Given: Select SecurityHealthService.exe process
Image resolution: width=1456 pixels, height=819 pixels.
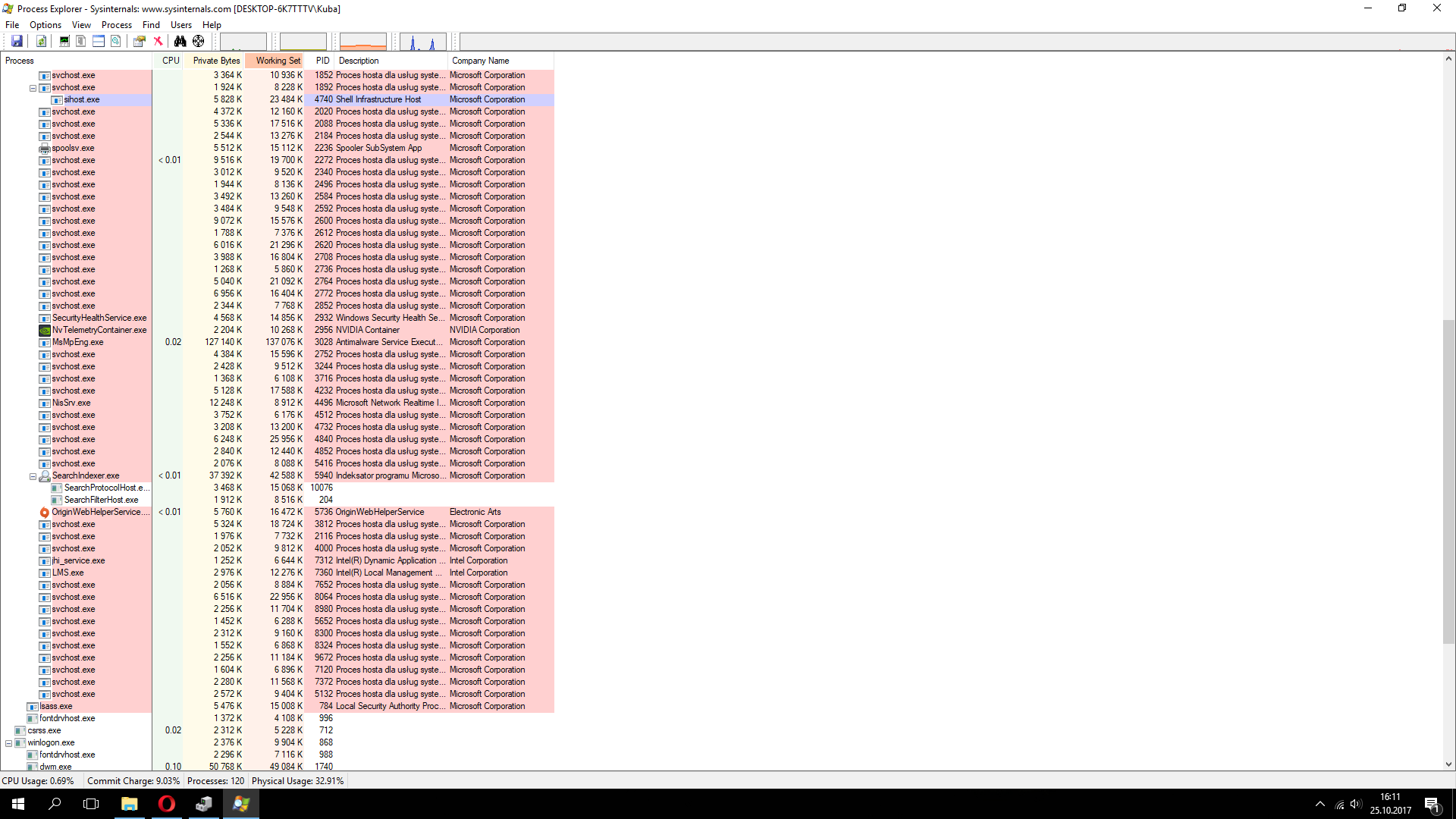Looking at the screenshot, I should point(278,318).
